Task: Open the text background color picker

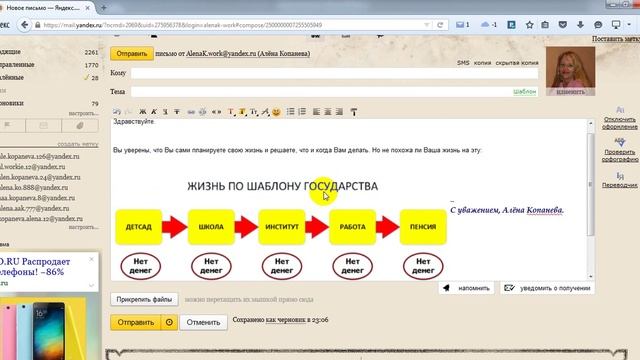Action: click(x=242, y=111)
